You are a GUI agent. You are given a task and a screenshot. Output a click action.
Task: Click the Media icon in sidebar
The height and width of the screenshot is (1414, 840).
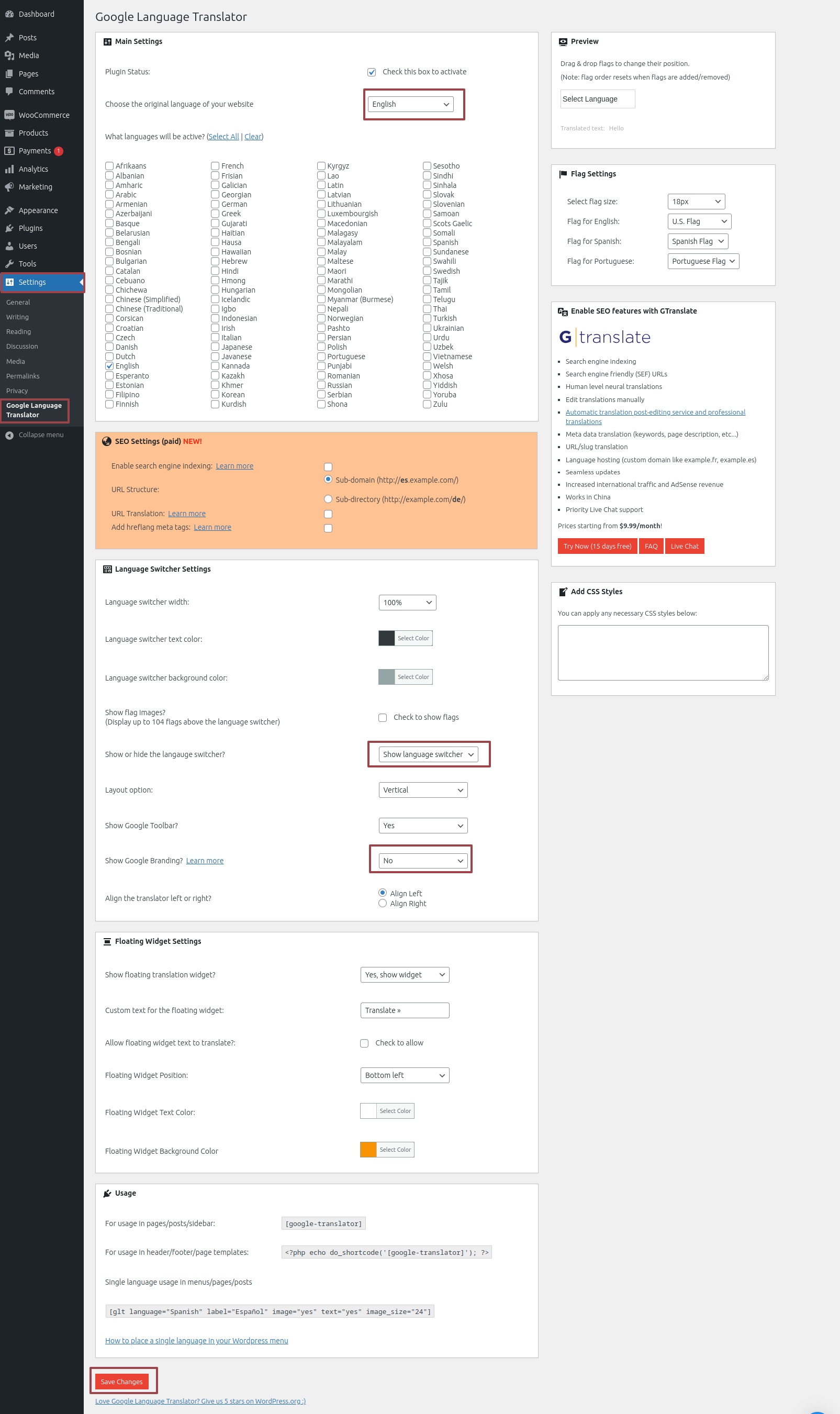(x=9, y=55)
